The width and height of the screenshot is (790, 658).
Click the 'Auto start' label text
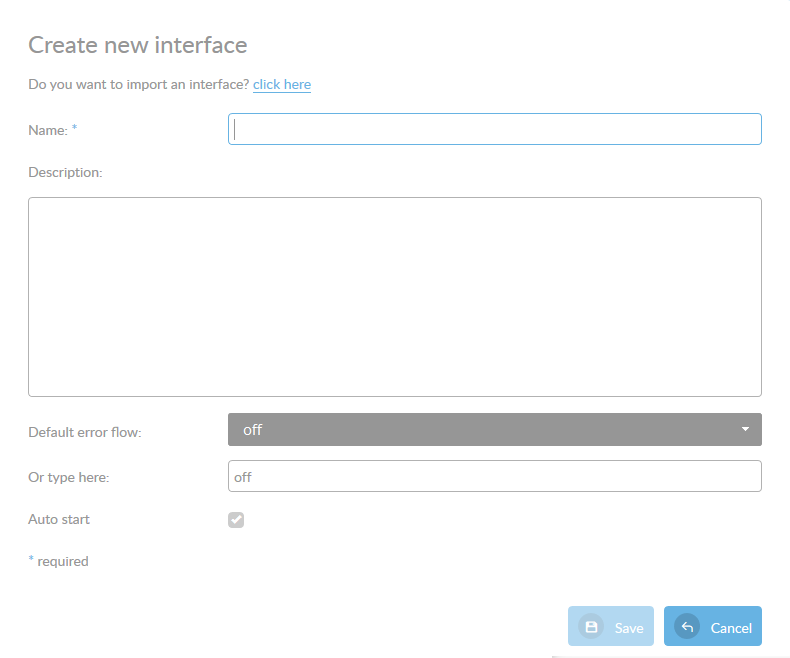click(x=59, y=520)
